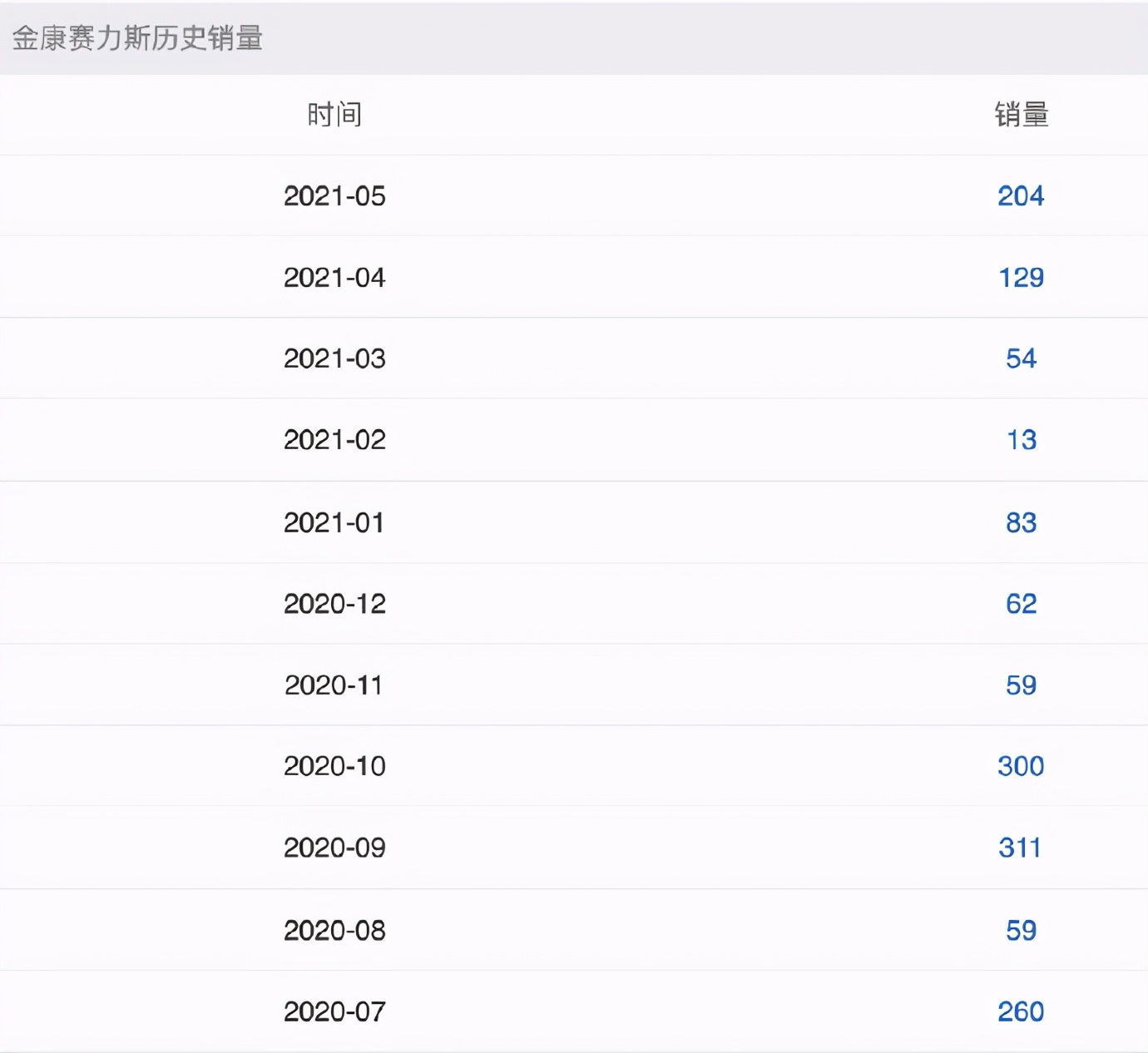Screen dimensions: 1148x1053
Task: Select the 2020-10 date cell
Action: [334, 765]
